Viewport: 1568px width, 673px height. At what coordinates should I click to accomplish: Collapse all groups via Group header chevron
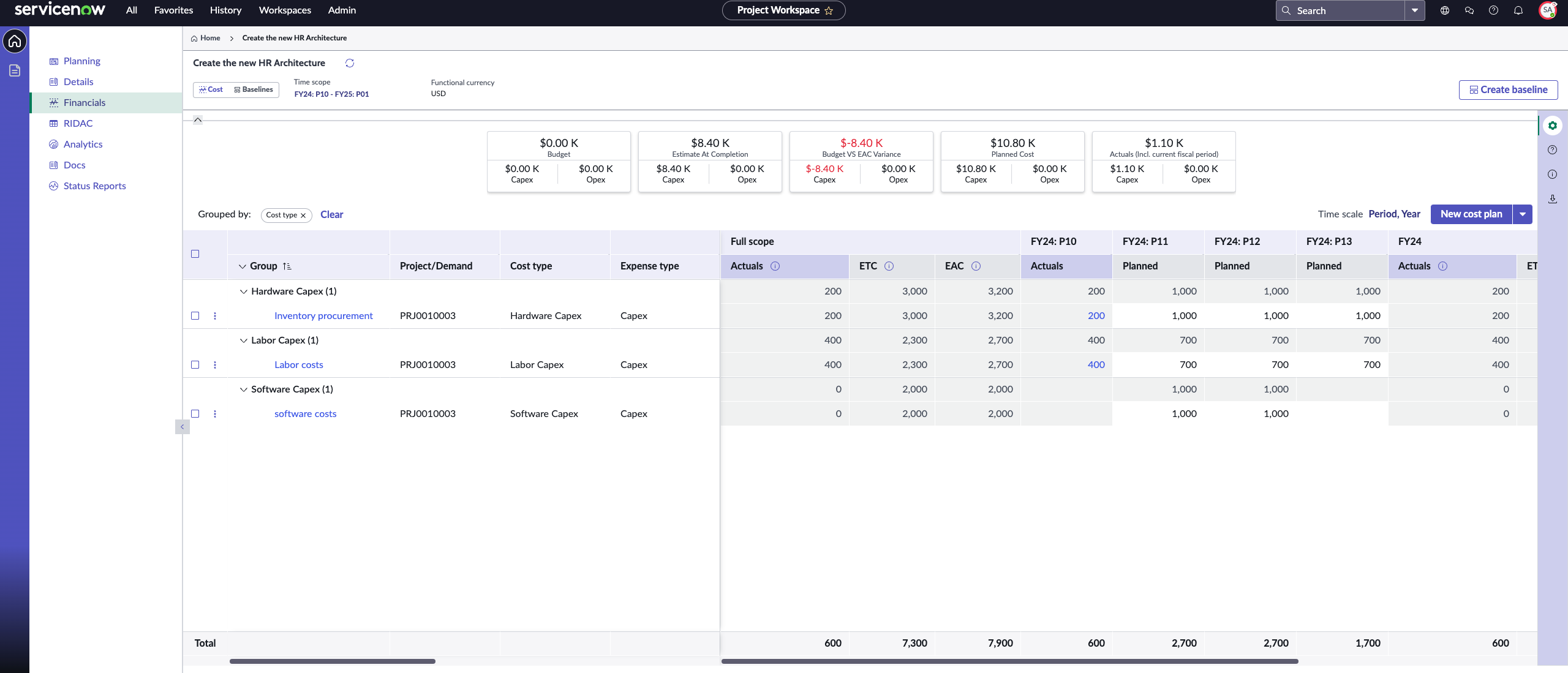[x=242, y=266]
